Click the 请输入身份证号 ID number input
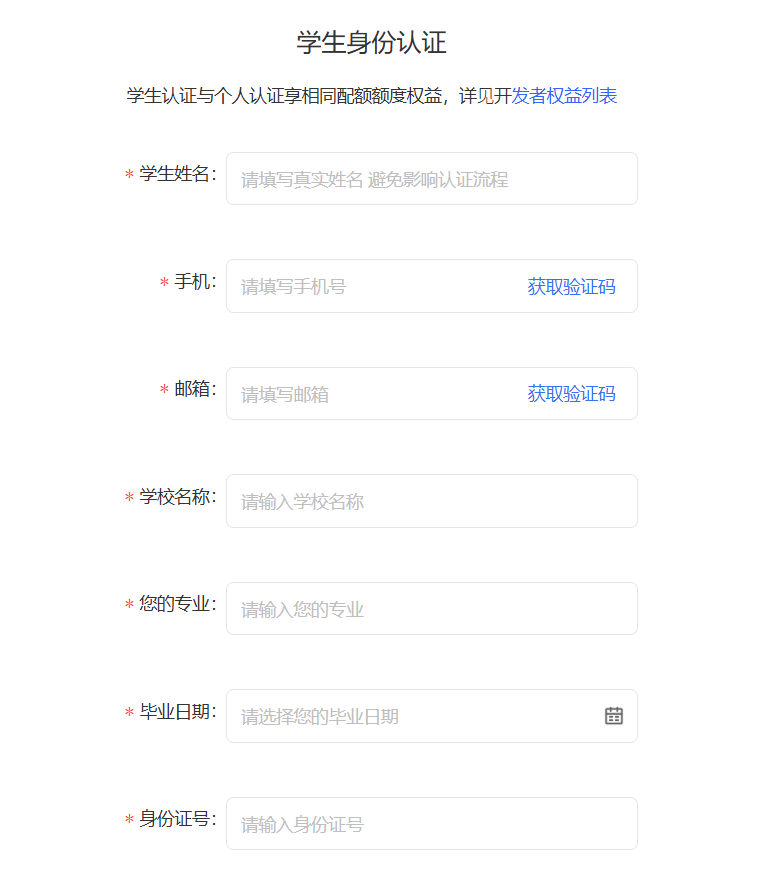782x871 pixels. 432,823
